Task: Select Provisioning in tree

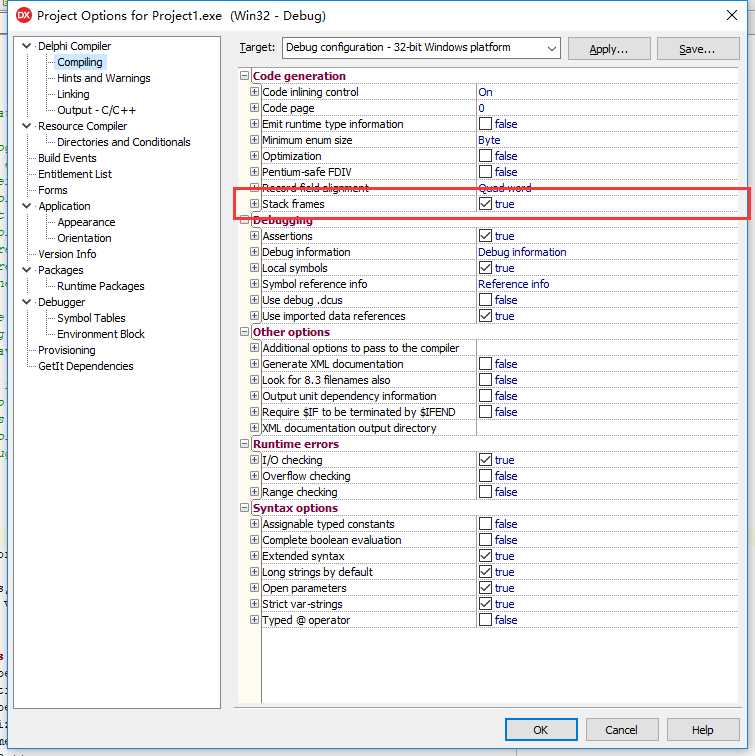Action: coord(67,350)
